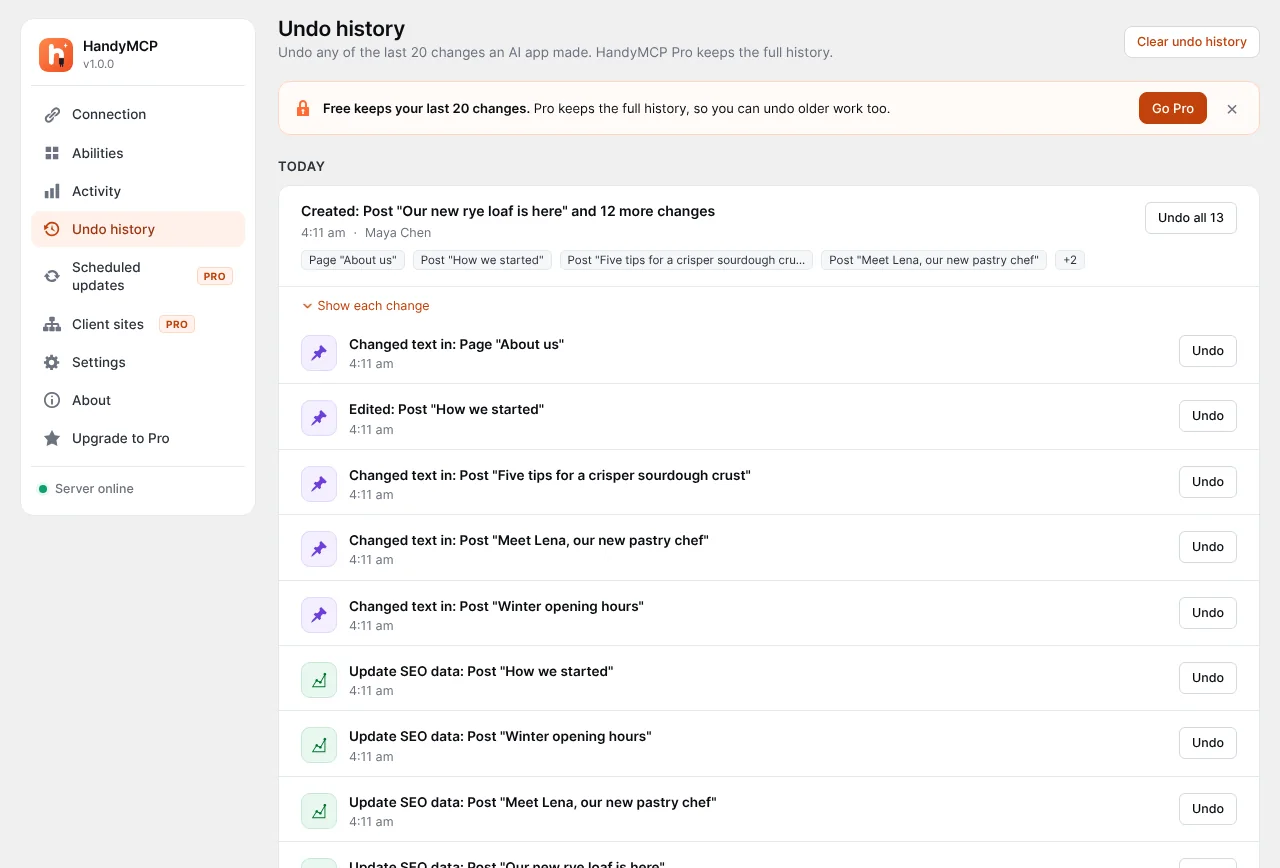1280x868 pixels.
Task: Undo the Page "About us" text change
Action: pos(1208,351)
